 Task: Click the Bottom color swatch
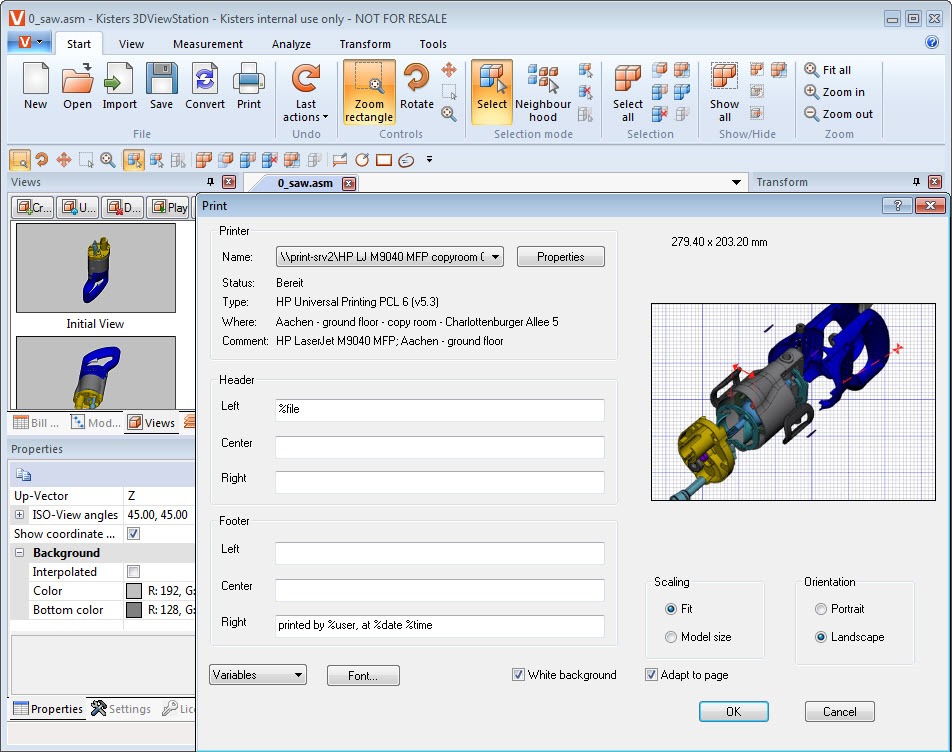pyautogui.click(x=134, y=609)
